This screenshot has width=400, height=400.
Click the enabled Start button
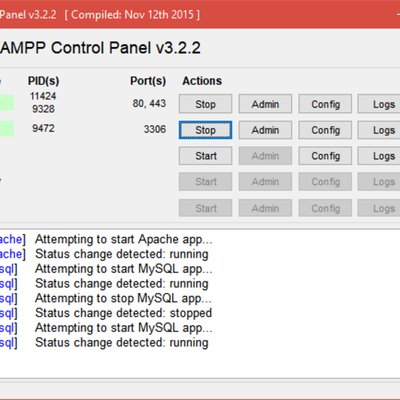point(205,156)
